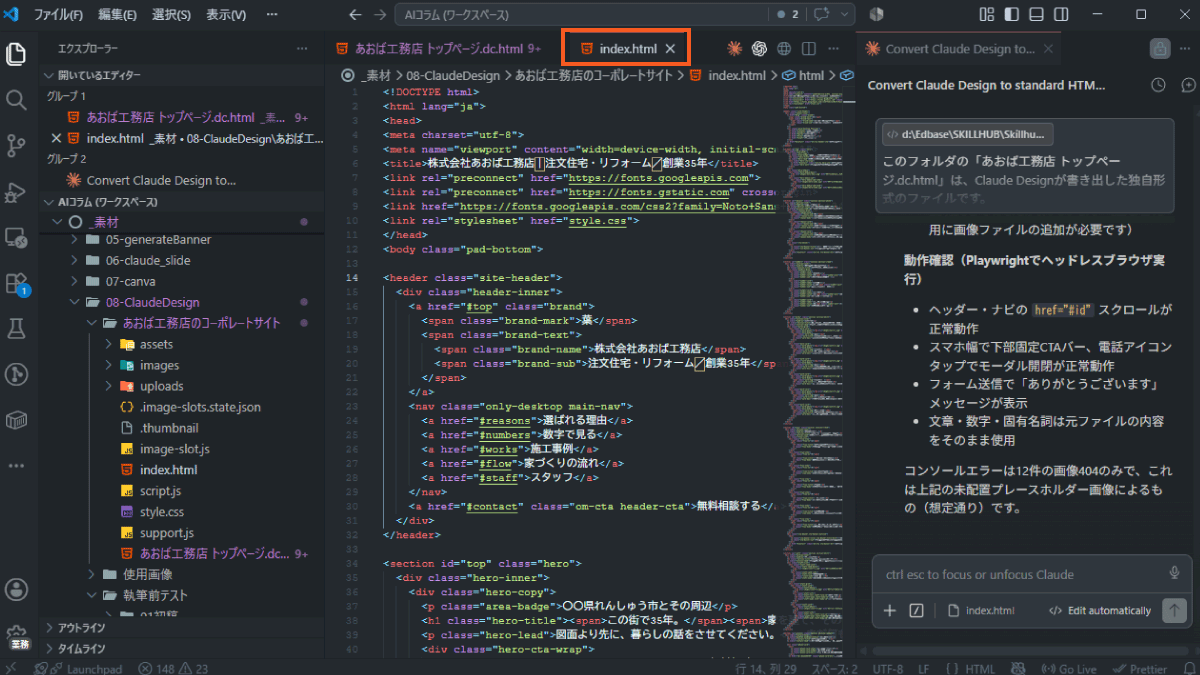
Task: Open the 表示(V) menu
Action: (226, 15)
